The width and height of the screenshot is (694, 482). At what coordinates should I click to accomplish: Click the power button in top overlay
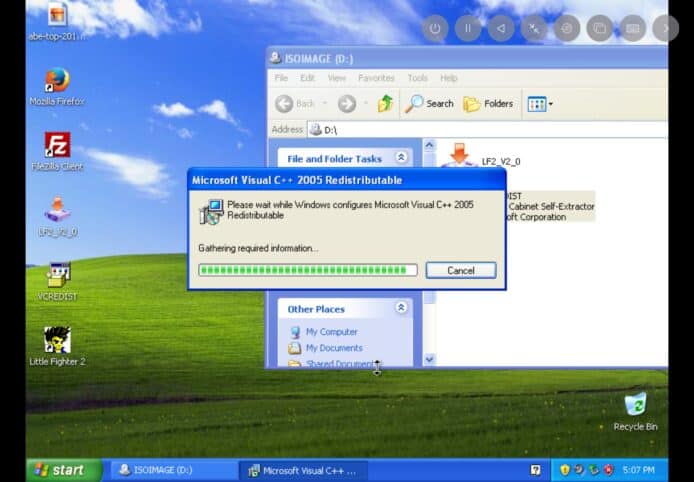pyautogui.click(x=434, y=29)
